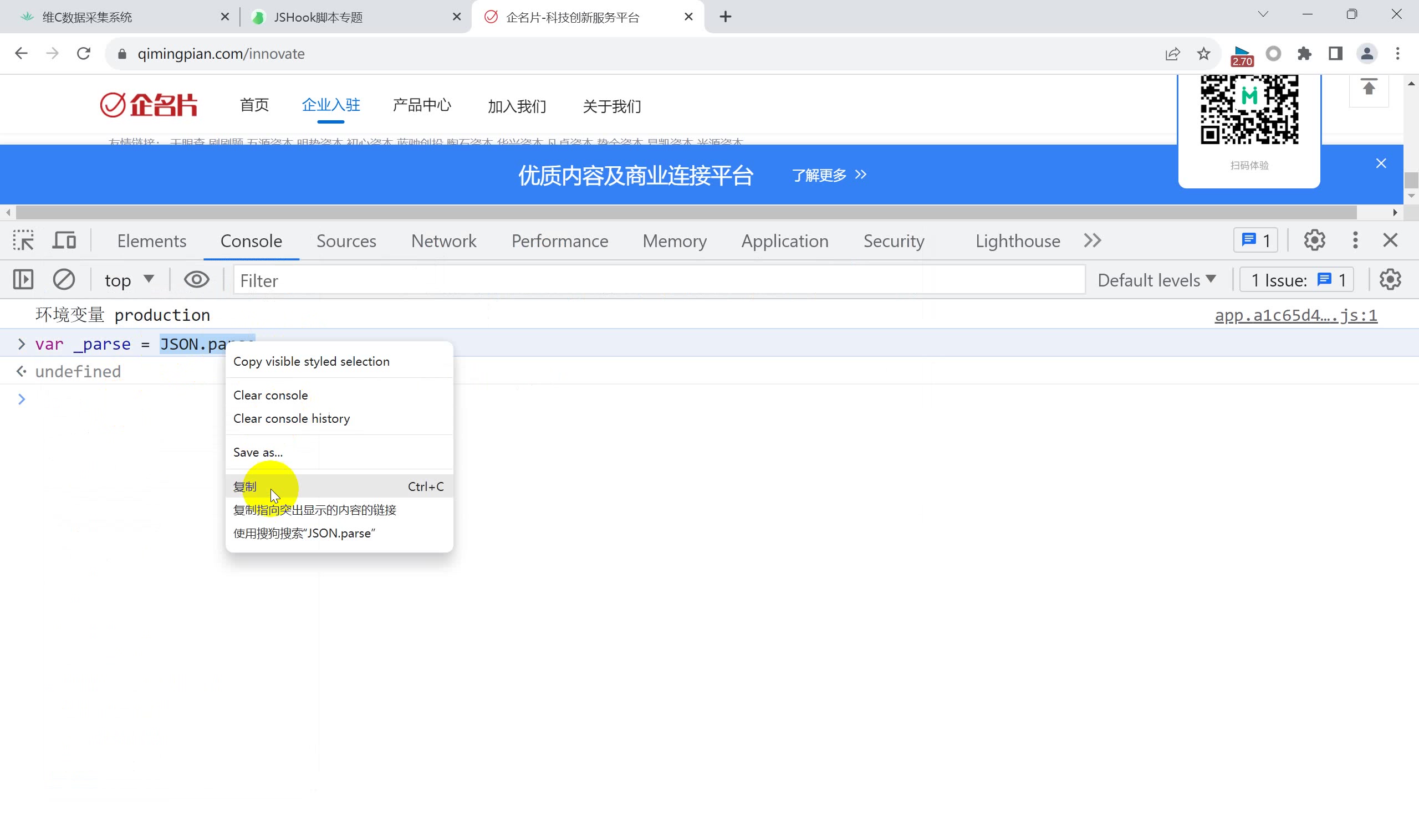The image size is (1419, 840).
Task: Toggle the console drawer sidebar panel
Action: 22,279
